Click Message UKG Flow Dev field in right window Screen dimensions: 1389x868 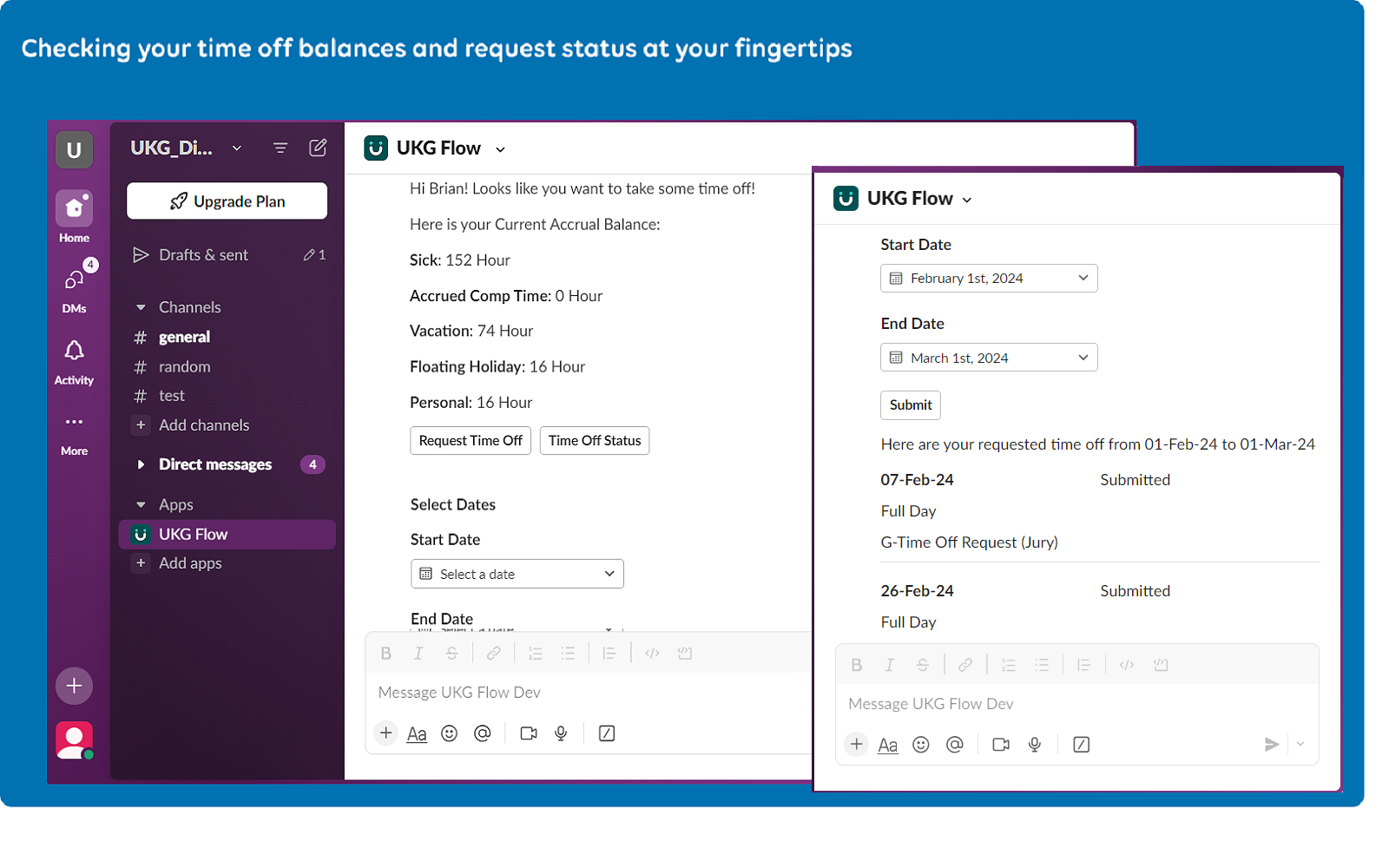coord(1076,704)
